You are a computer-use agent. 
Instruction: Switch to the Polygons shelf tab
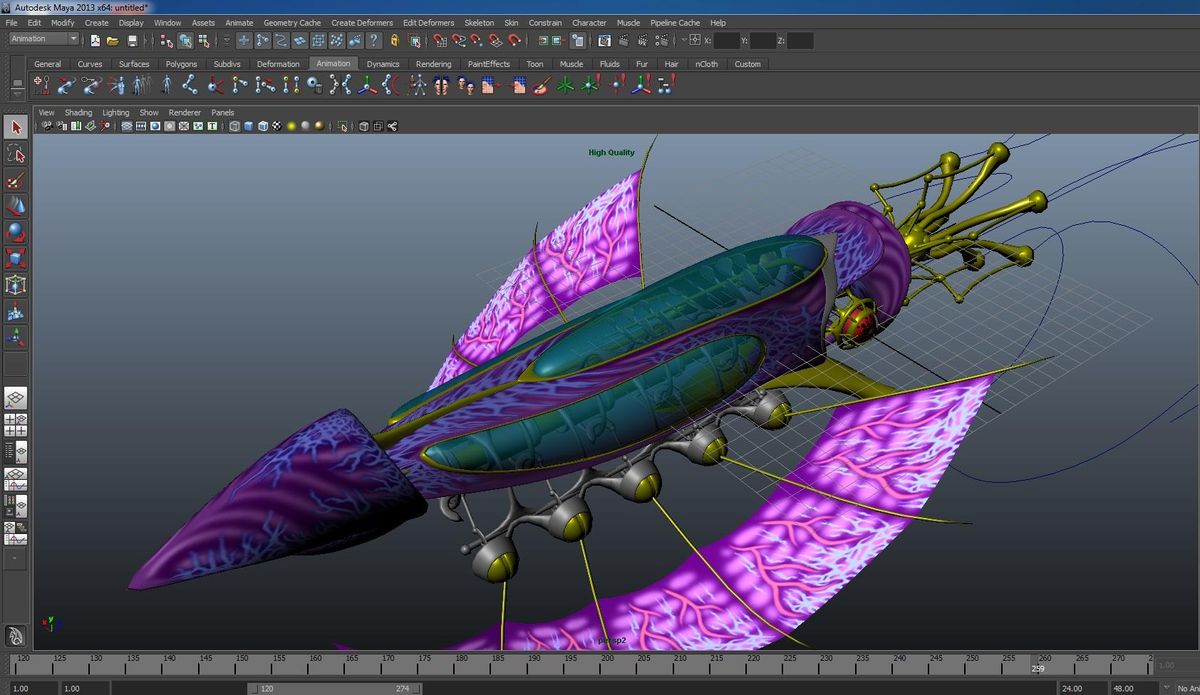[181, 63]
